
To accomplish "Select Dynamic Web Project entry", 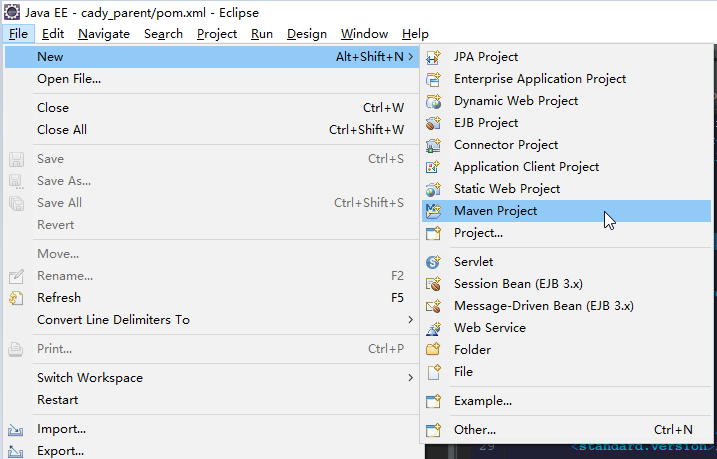I will click(x=567, y=101).
